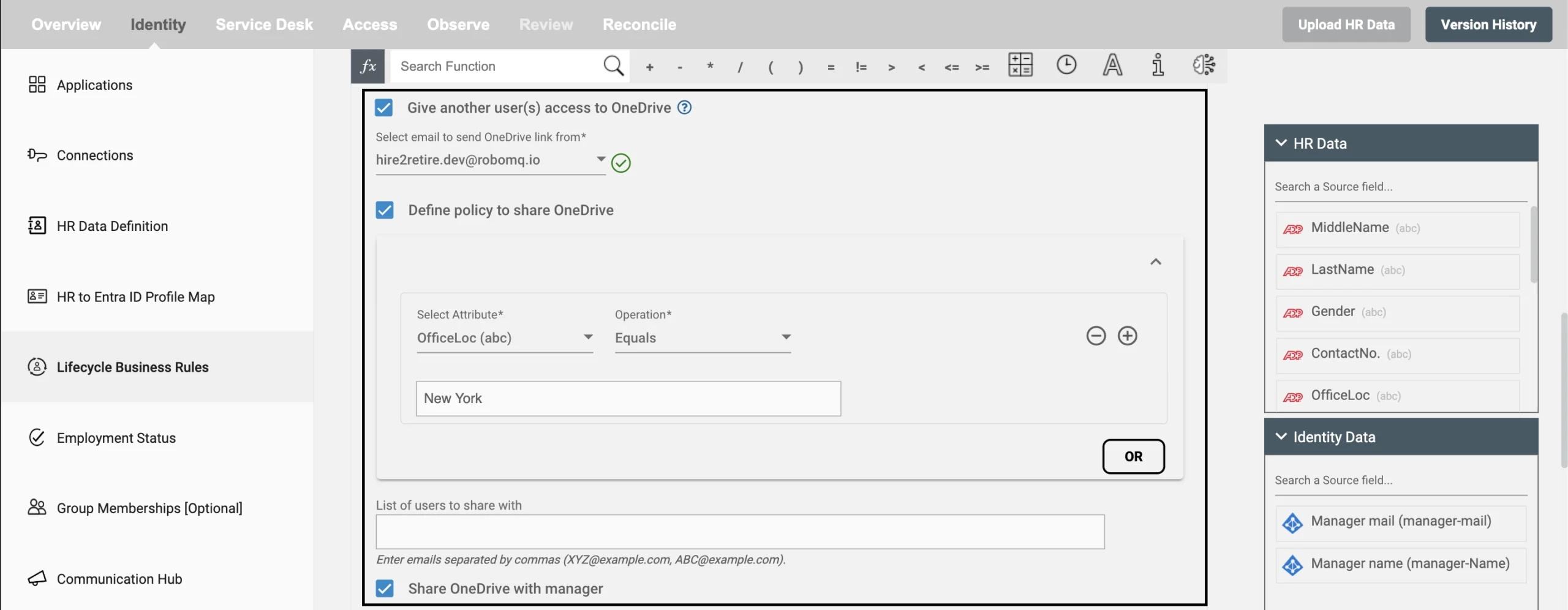Open the info icon in formula toolbar

coord(1157,65)
